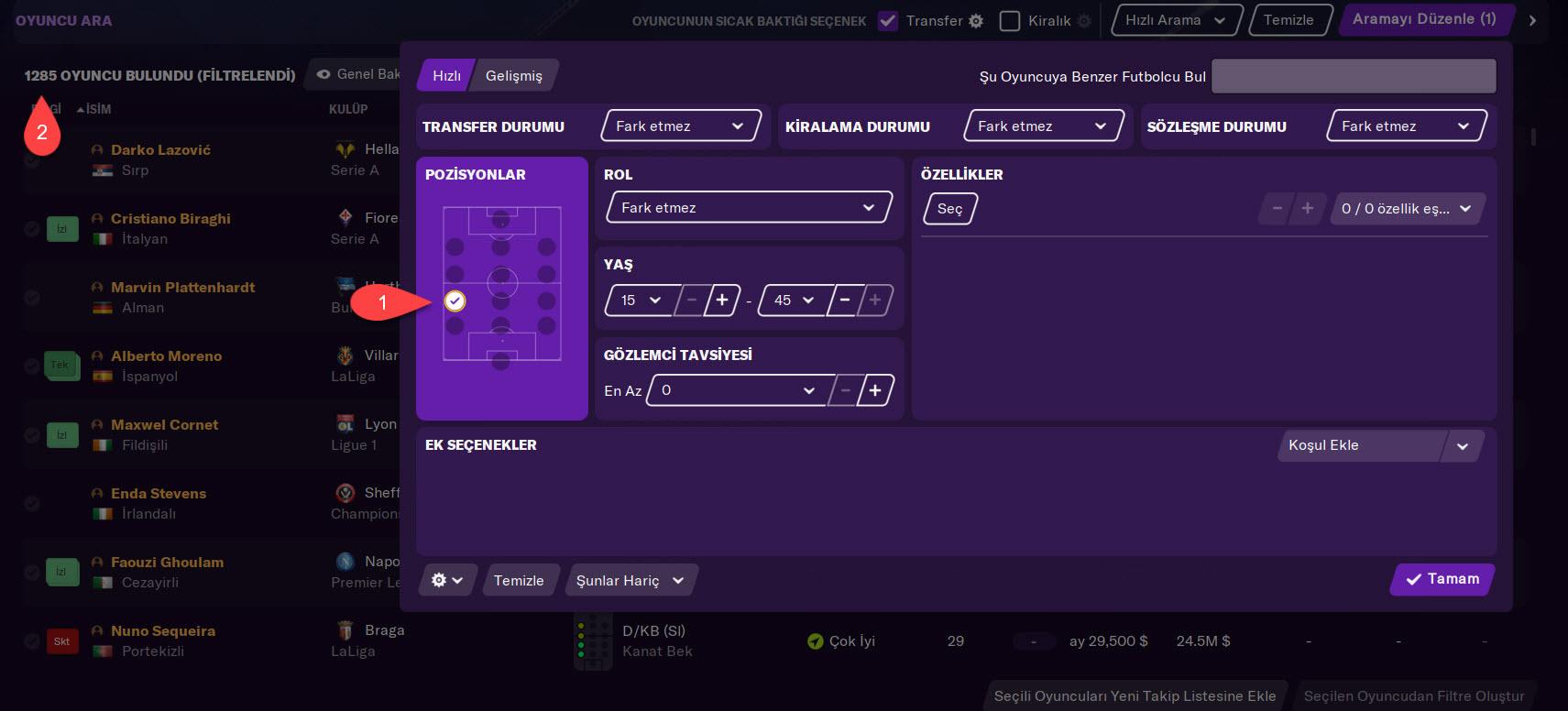
Task: Open the settings gear menu beside Temizle
Action: pos(446,580)
